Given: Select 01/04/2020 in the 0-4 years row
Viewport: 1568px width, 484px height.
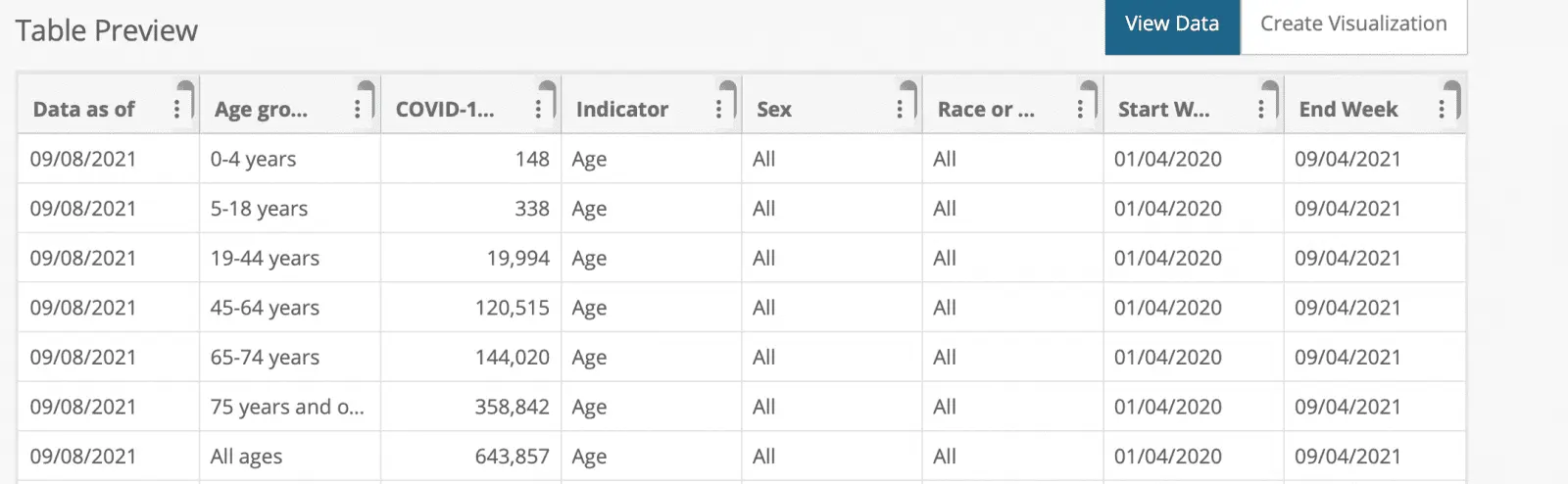Looking at the screenshot, I should click(x=1168, y=159).
